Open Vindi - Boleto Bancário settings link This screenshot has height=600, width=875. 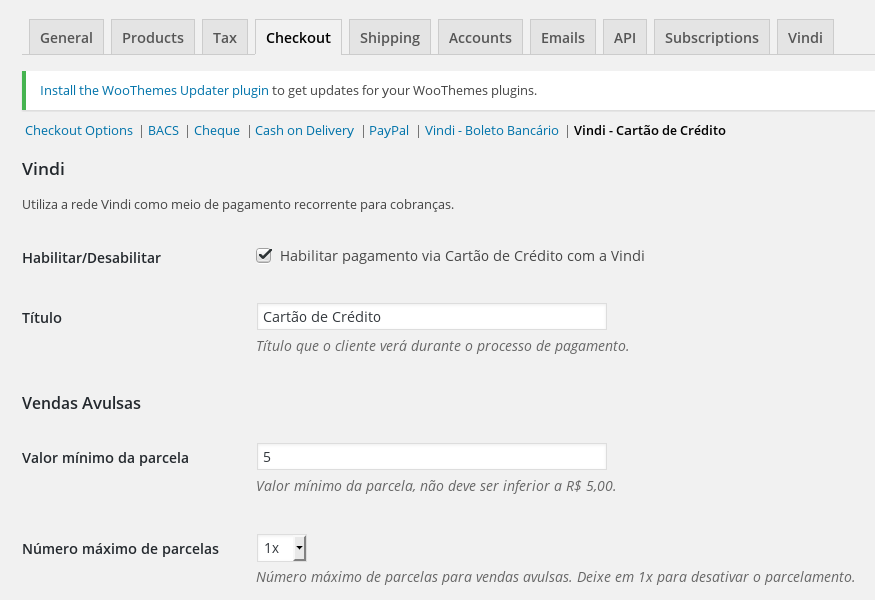(x=492, y=131)
